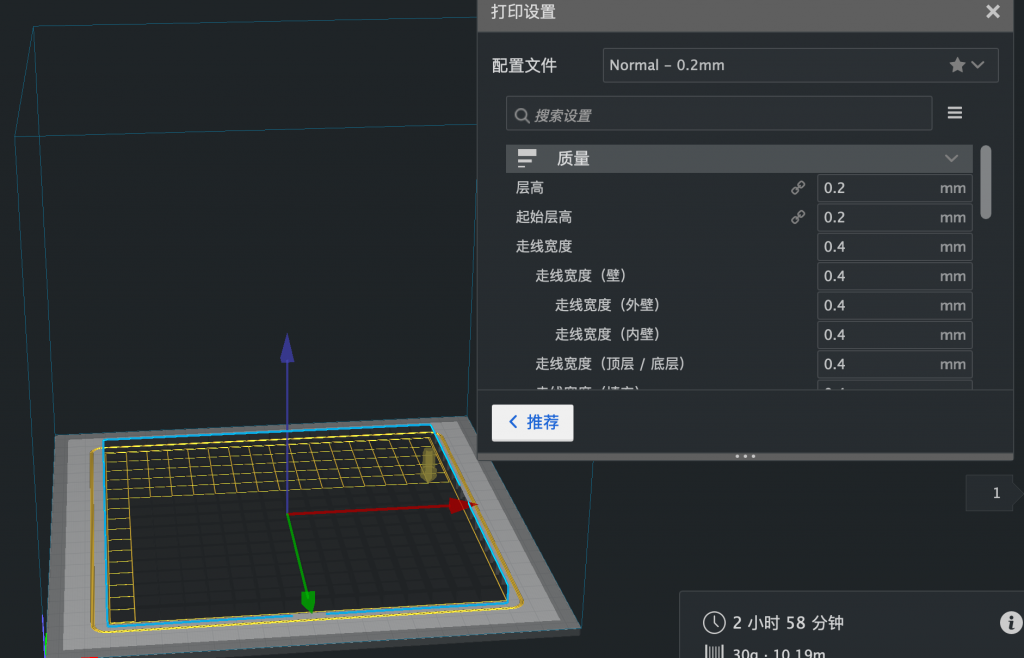The width and height of the screenshot is (1024, 658).
Task: Click the info icon in print estimate
Action: coord(1011,623)
